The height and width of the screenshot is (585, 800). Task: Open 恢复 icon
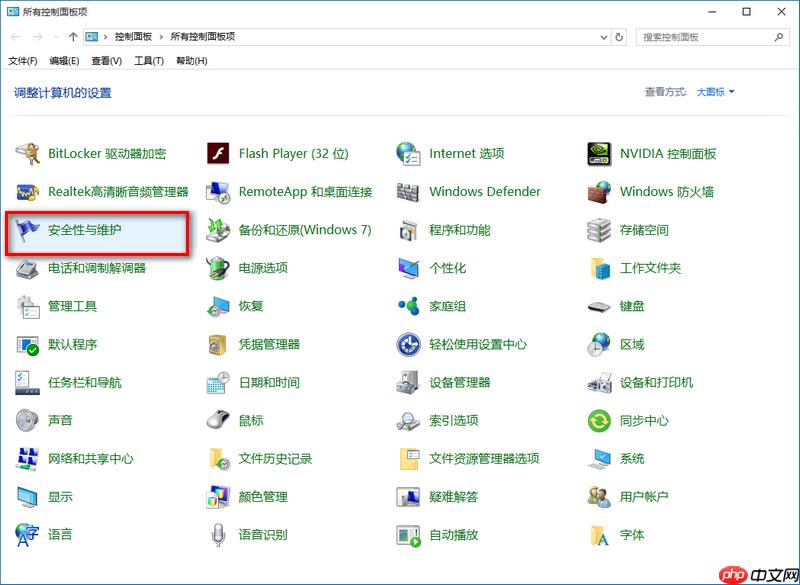[x=218, y=306]
